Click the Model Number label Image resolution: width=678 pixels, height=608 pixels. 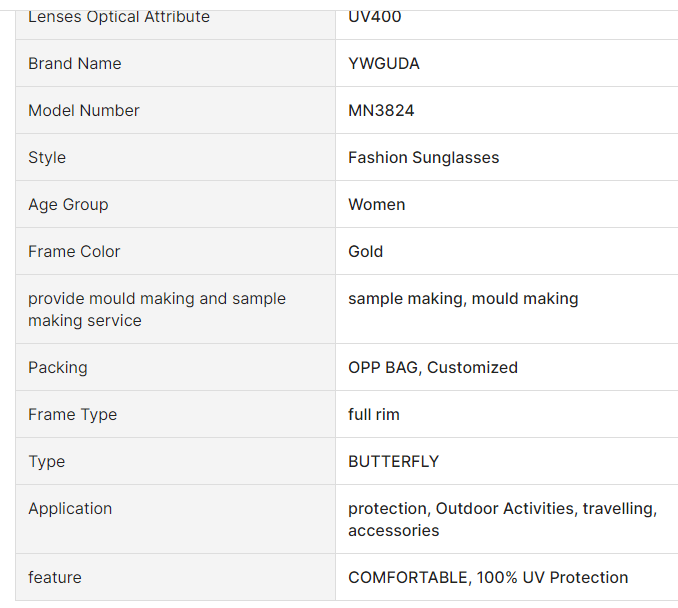pos(84,111)
